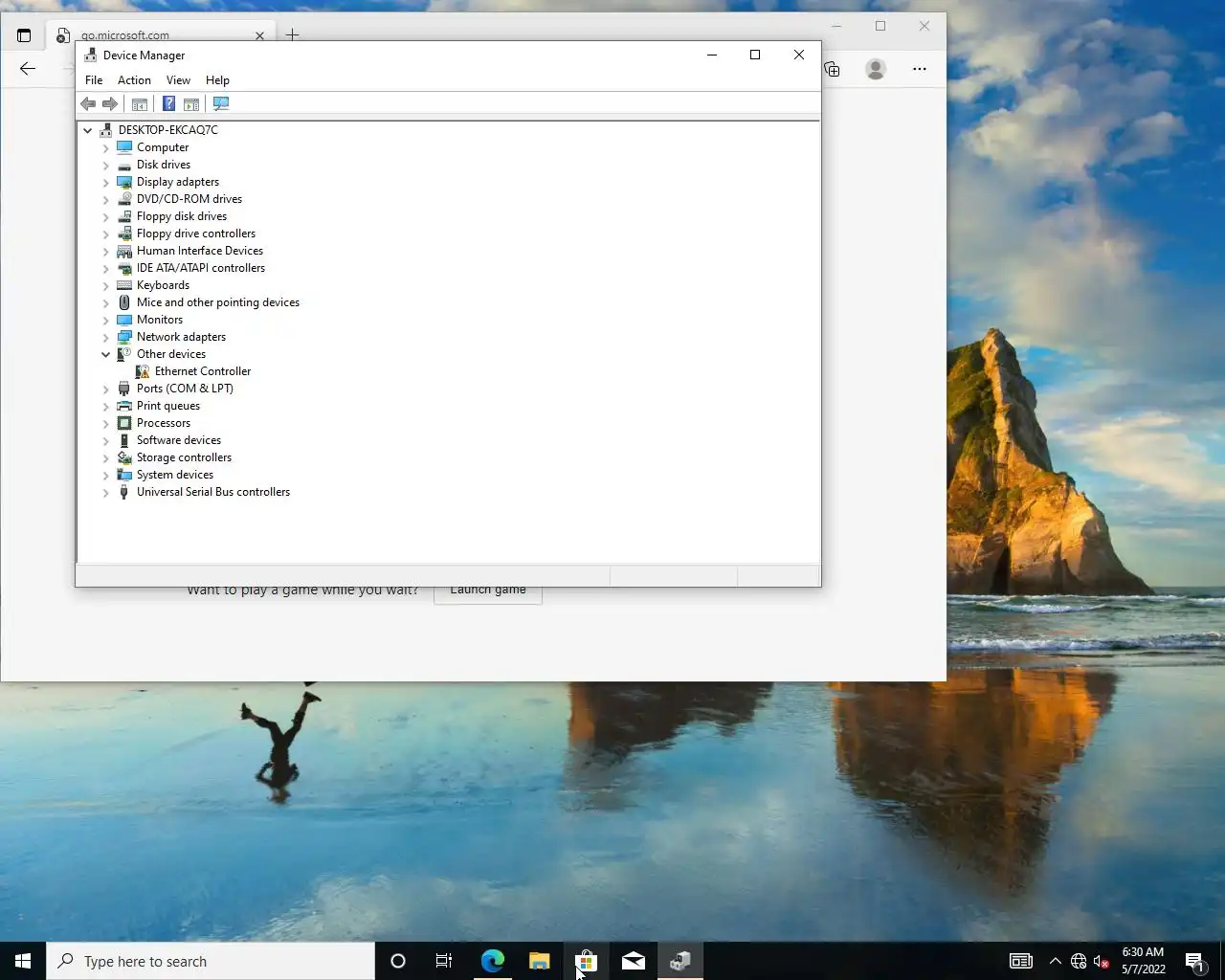Screen dimensions: 1225x980
Task: Toggle Show/Hide Console Tree toolbar icon
Action: pyautogui.click(x=140, y=103)
